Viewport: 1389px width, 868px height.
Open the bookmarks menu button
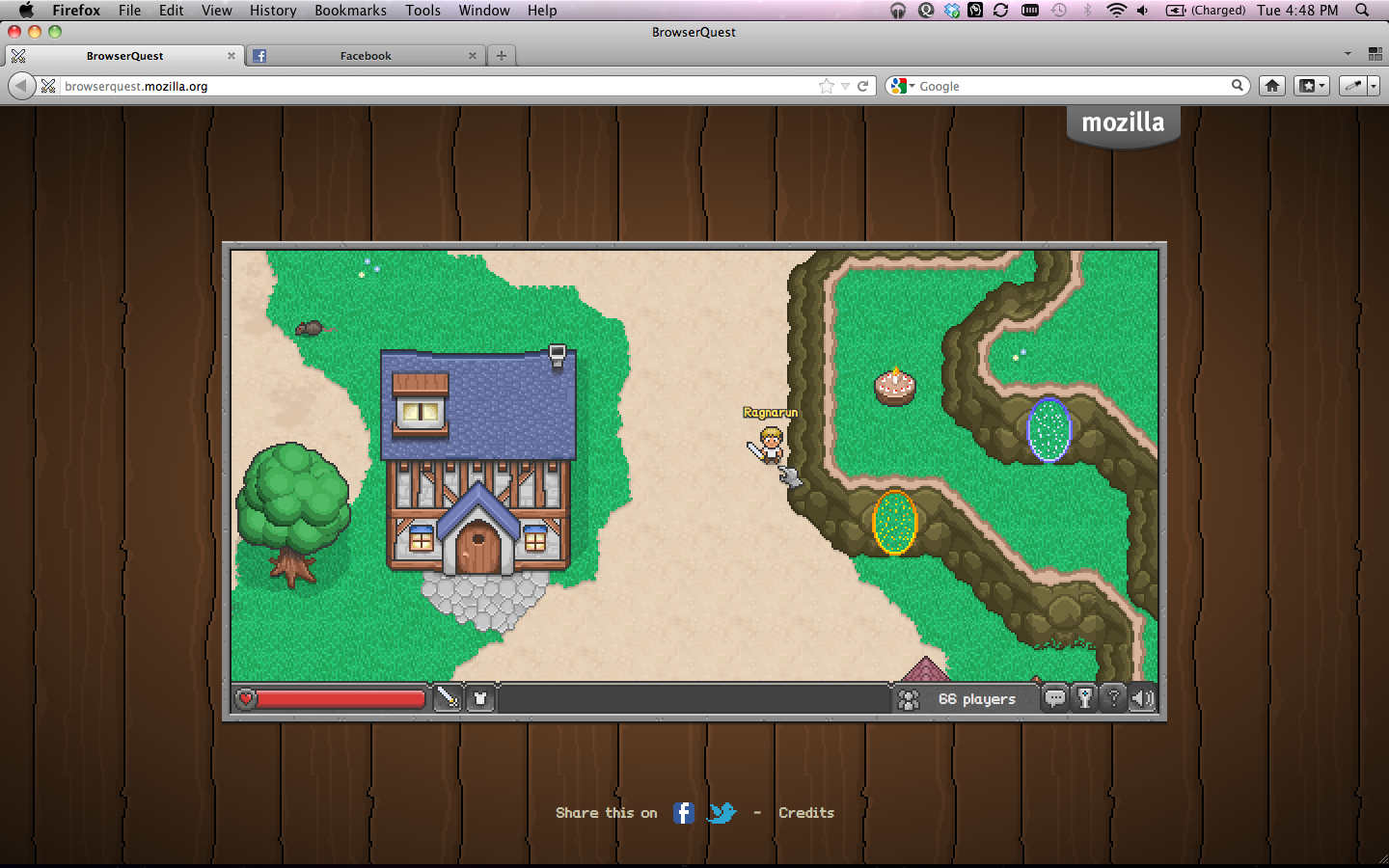(1312, 86)
